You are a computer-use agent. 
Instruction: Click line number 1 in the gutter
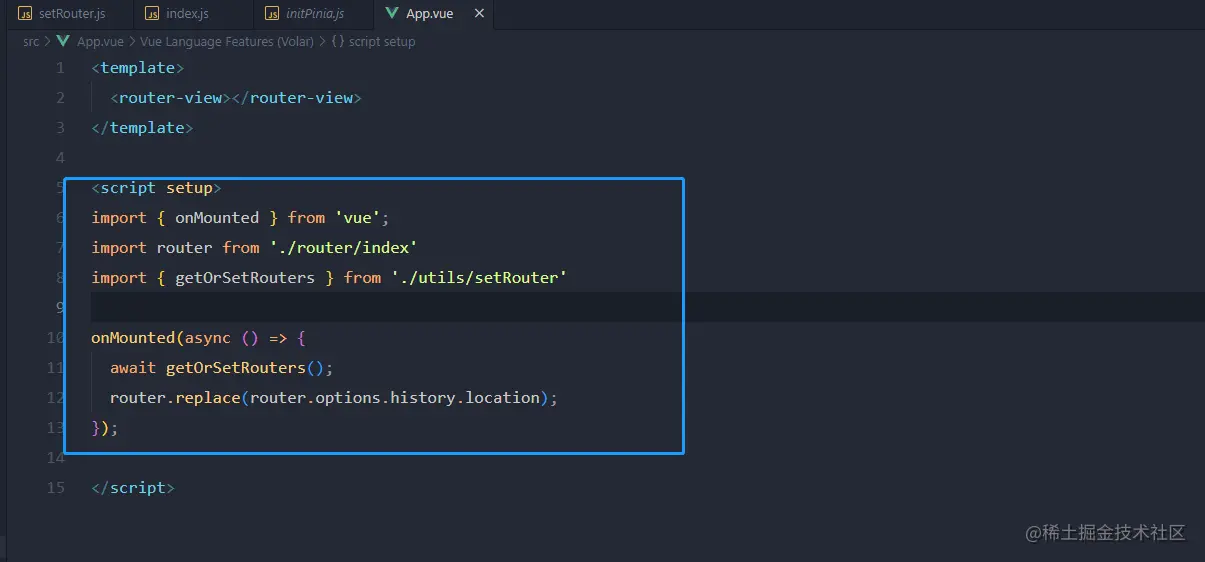tap(60, 68)
